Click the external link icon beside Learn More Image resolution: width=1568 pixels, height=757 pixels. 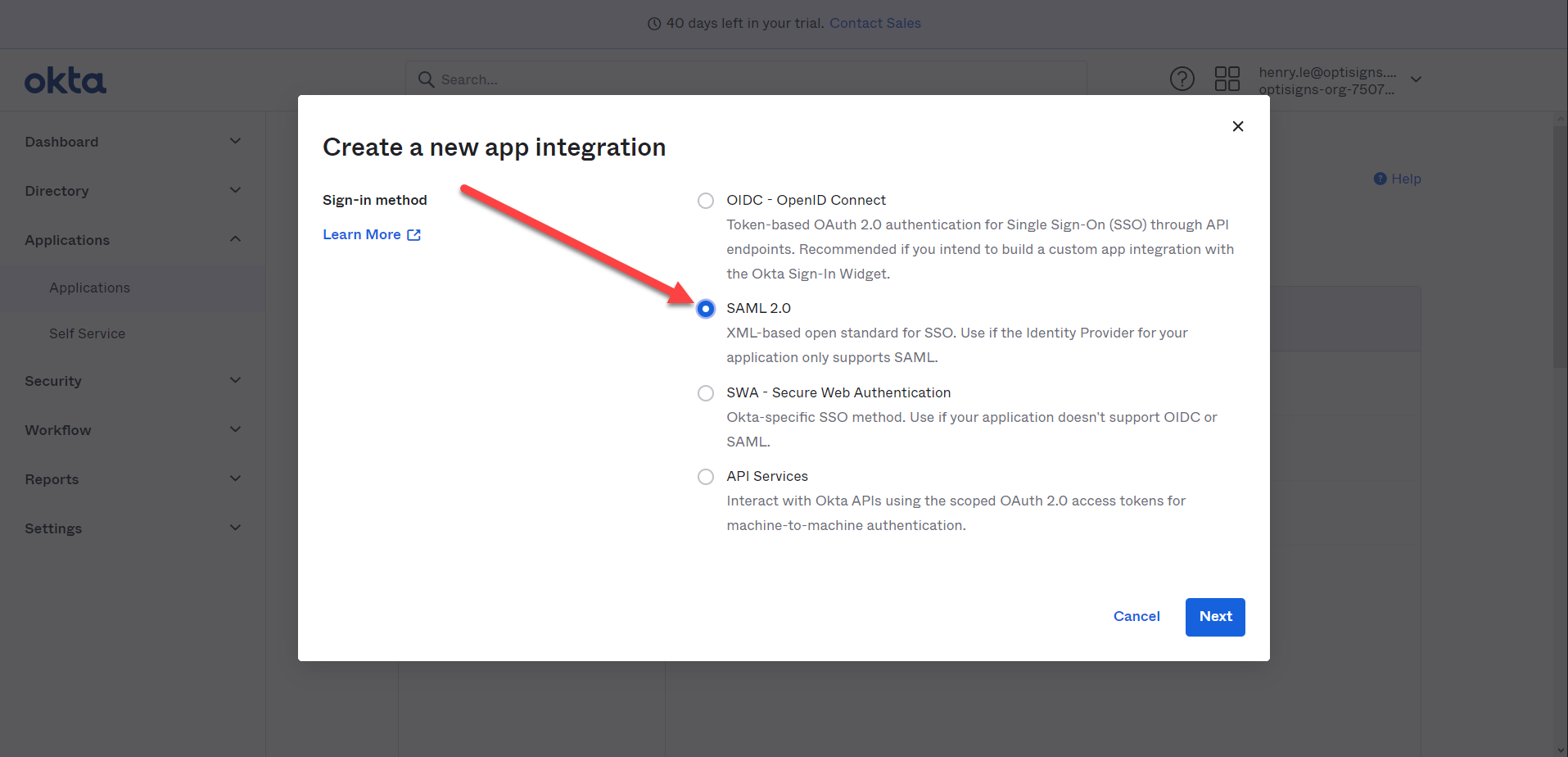pos(414,235)
